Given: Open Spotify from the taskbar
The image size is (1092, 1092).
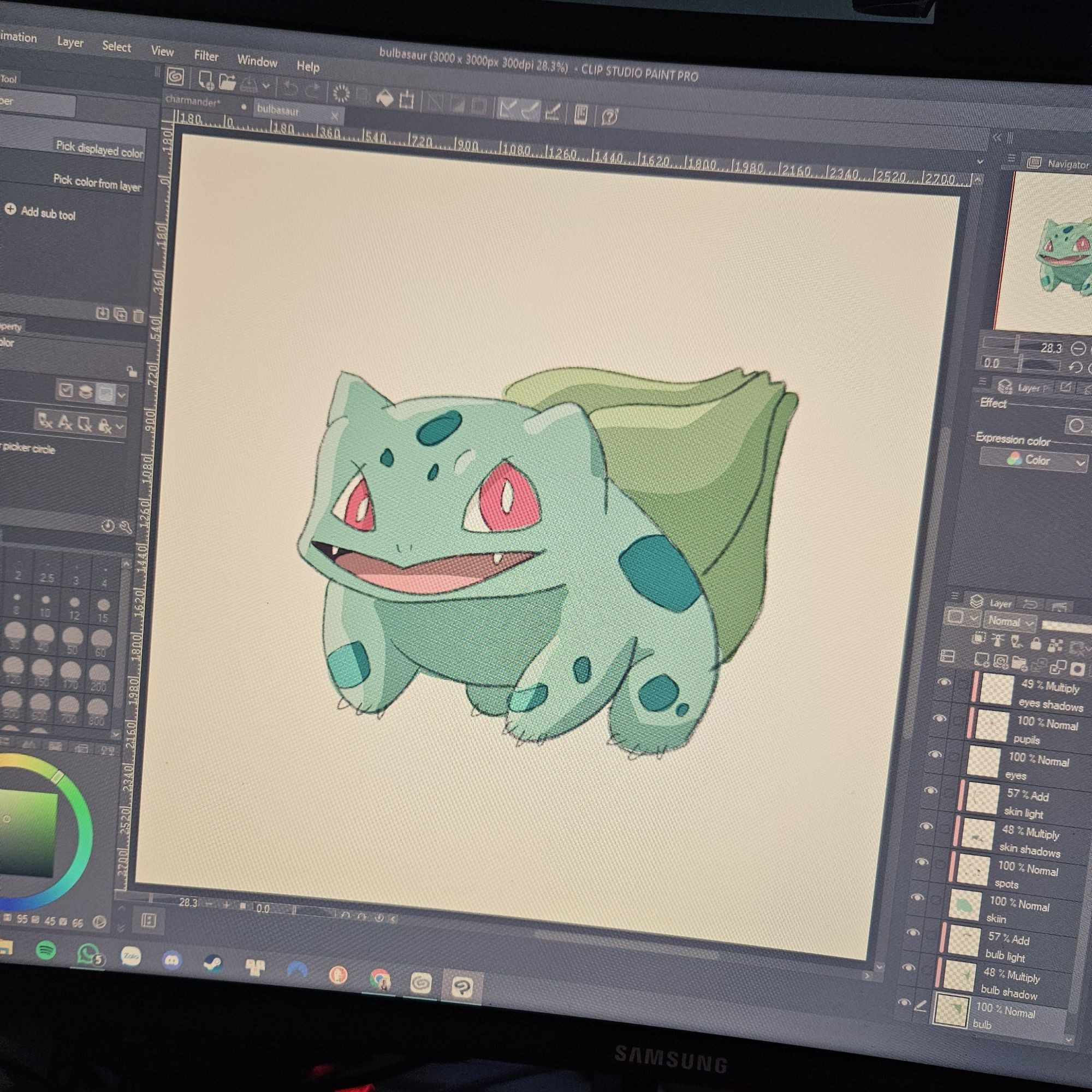Looking at the screenshot, I should [x=46, y=951].
